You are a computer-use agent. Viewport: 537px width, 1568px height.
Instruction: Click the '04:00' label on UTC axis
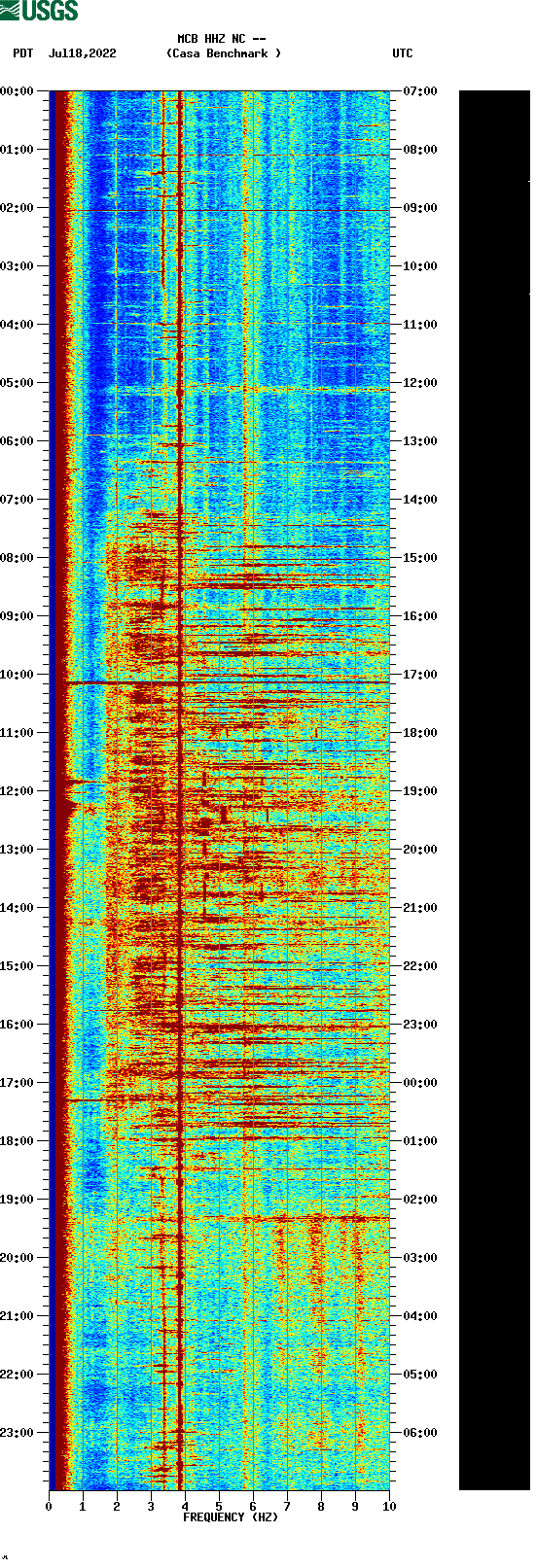pyautogui.click(x=420, y=1316)
